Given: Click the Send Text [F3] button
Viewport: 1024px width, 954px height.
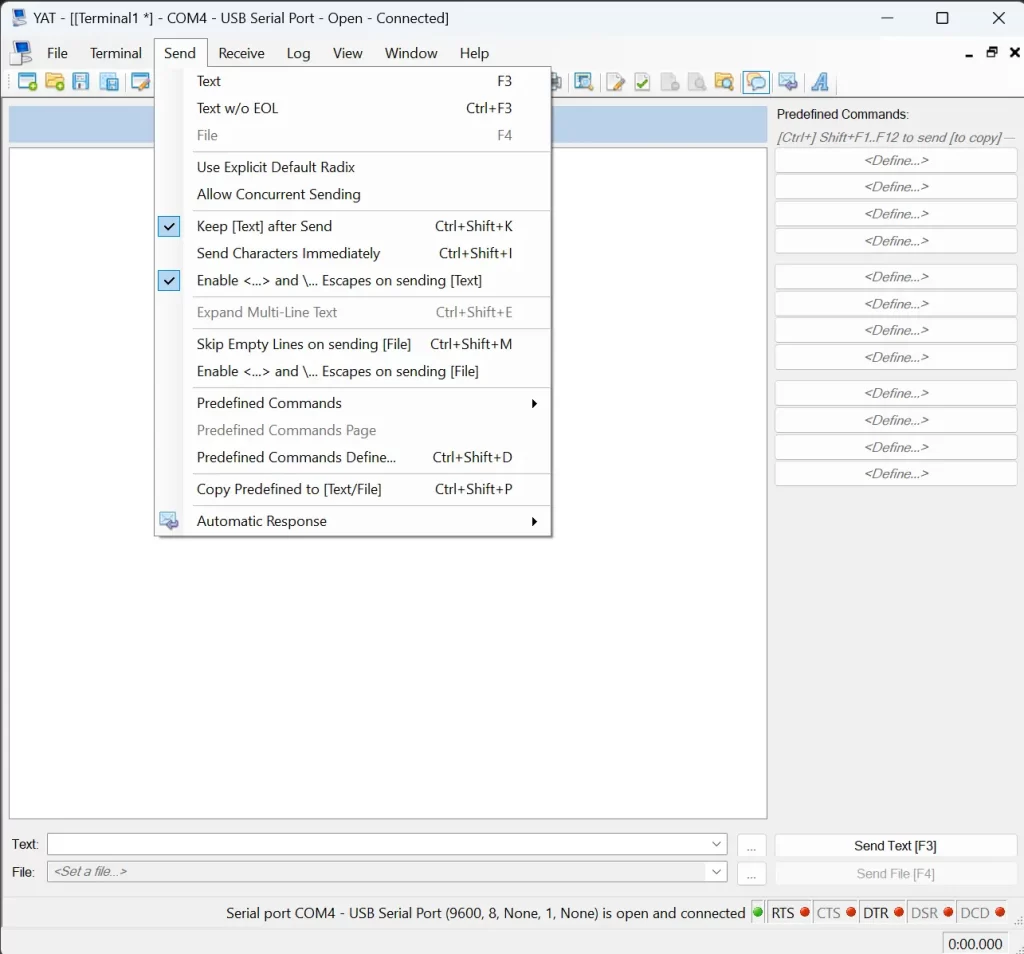Looking at the screenshot, I should (895, 846).
